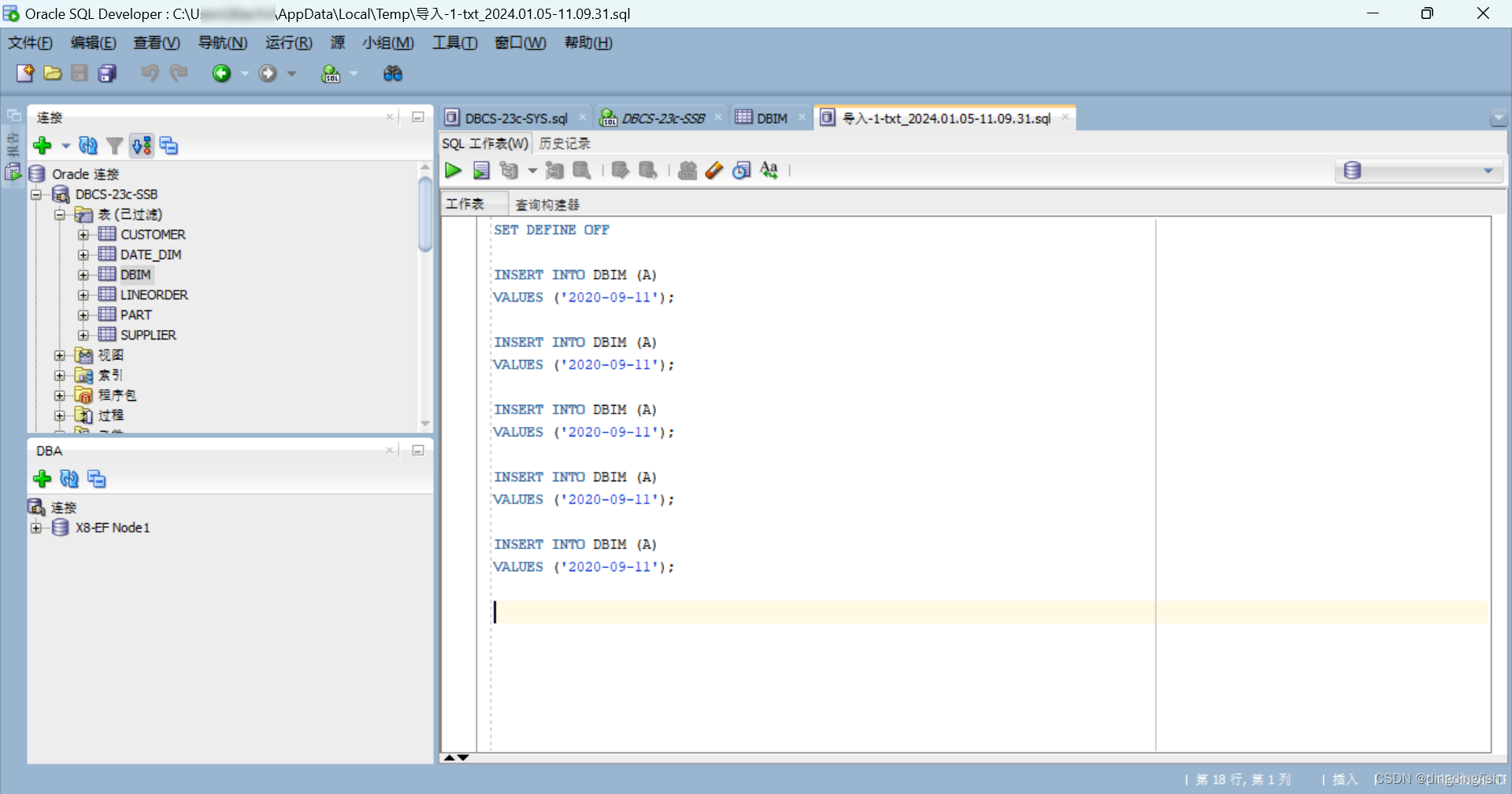Click the Rollback icon in worksheet toolbar

[x=648, y=170]
